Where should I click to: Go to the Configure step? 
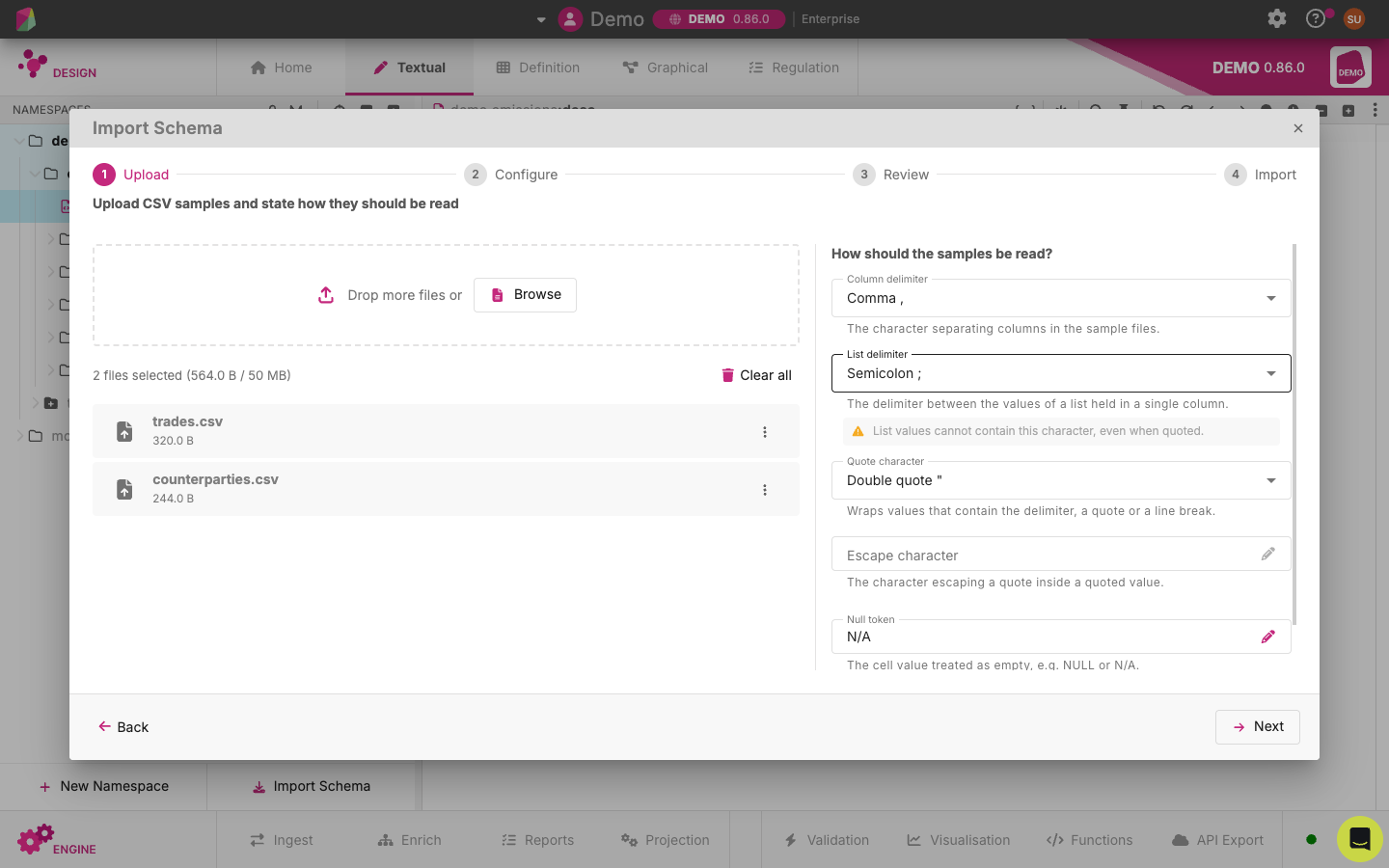pos(511,175)
